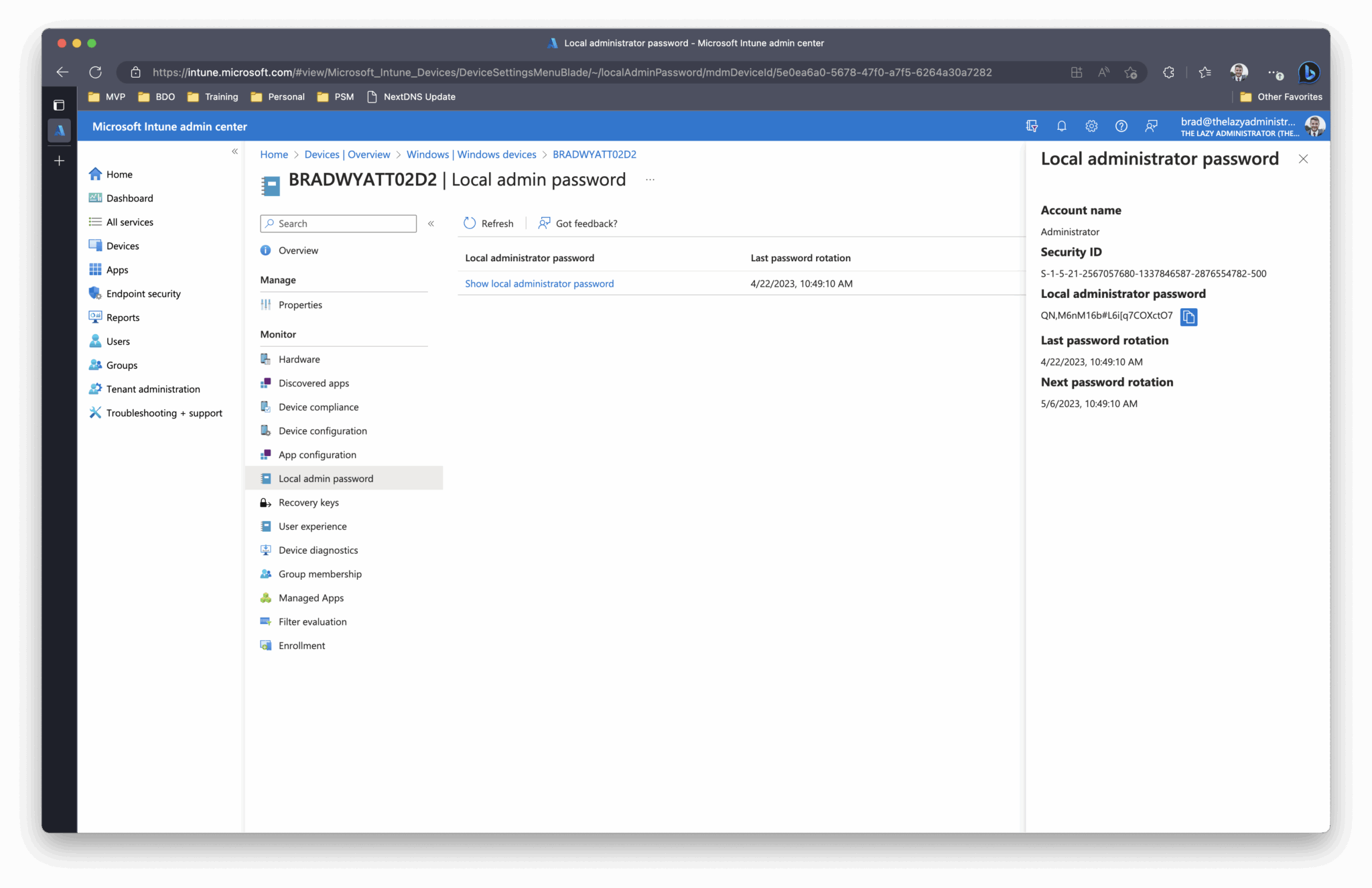Select Recovery keys under Monitor

point(309,502)
